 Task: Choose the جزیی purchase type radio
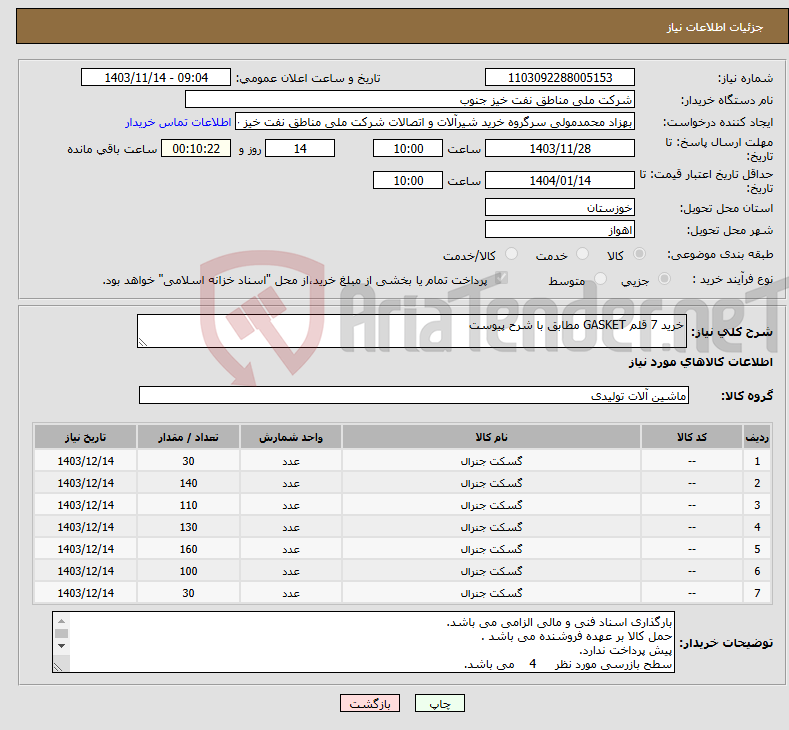658,280
